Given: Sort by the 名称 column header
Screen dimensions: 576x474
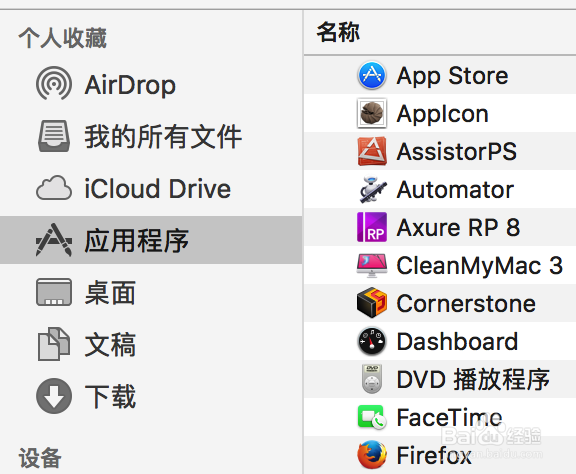Looking at the screenshot, I should point(338,32).
